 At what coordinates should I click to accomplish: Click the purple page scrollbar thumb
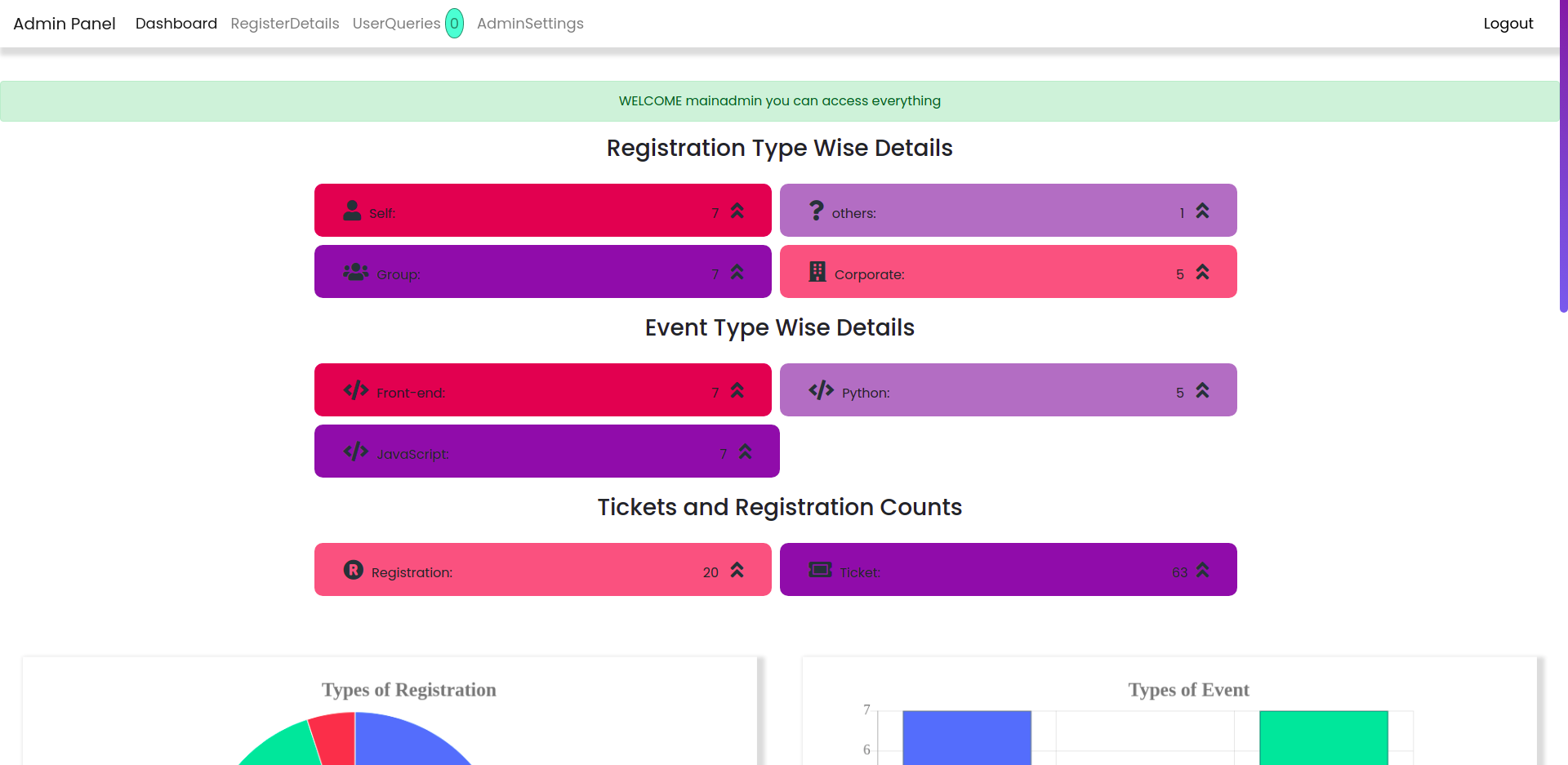[x=1563, y=155]
